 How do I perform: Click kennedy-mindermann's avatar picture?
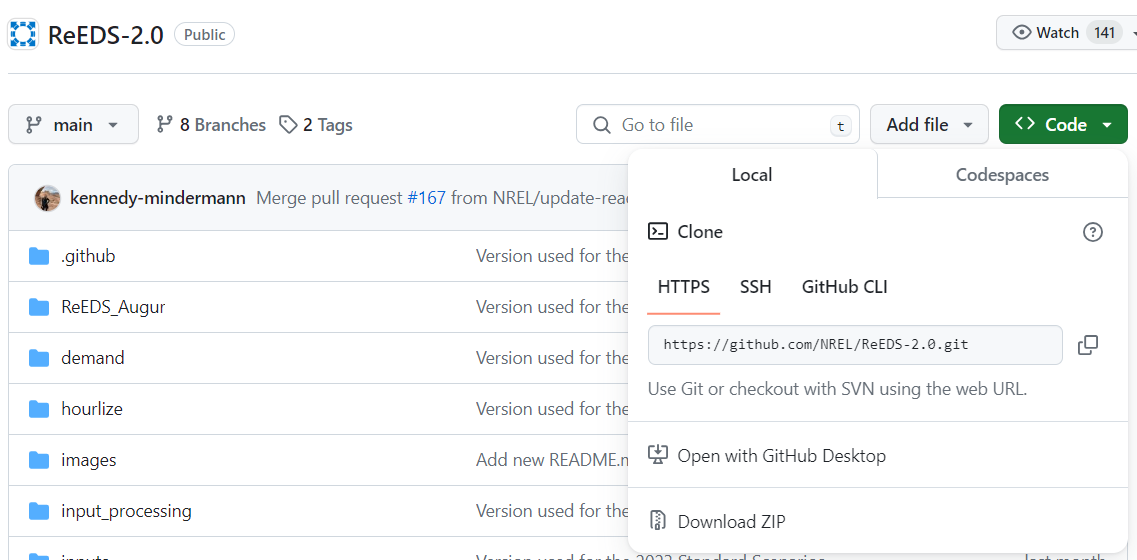coord(48,198)
